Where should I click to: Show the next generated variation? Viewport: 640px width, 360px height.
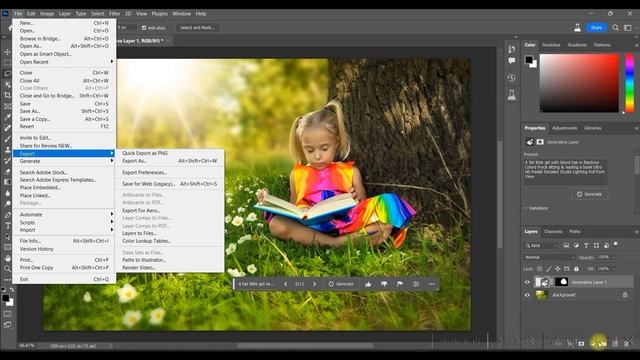coord(314,284)
